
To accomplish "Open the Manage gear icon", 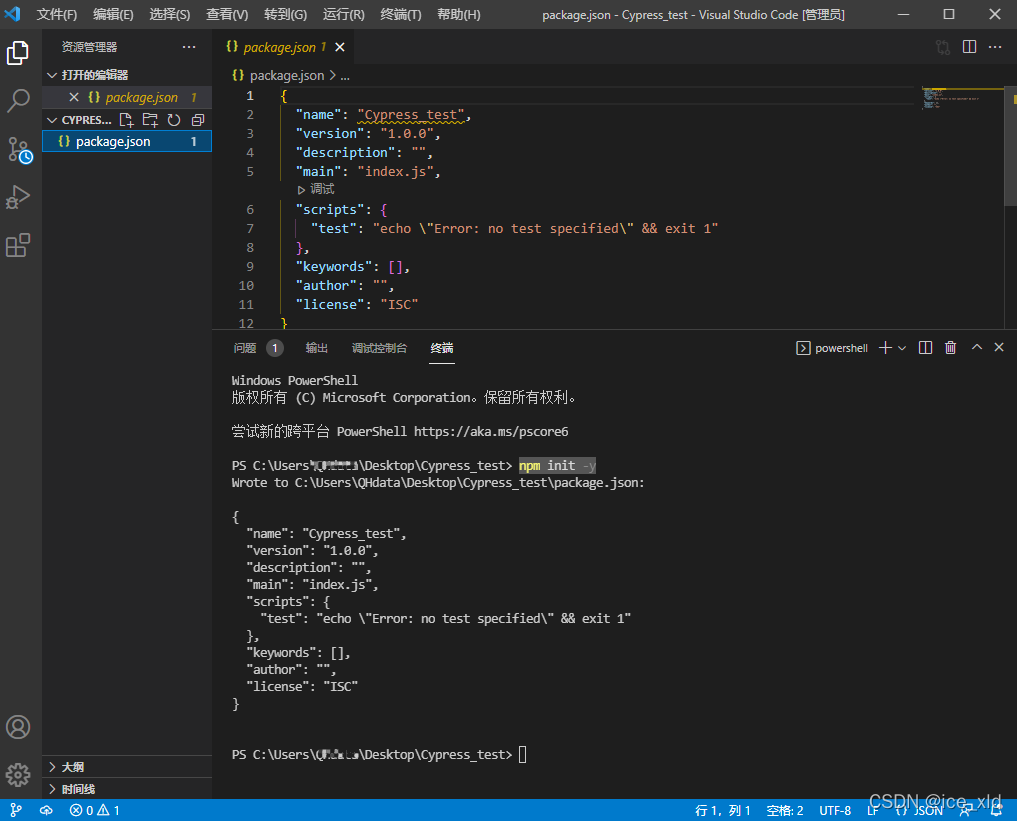I will [18, 774].
